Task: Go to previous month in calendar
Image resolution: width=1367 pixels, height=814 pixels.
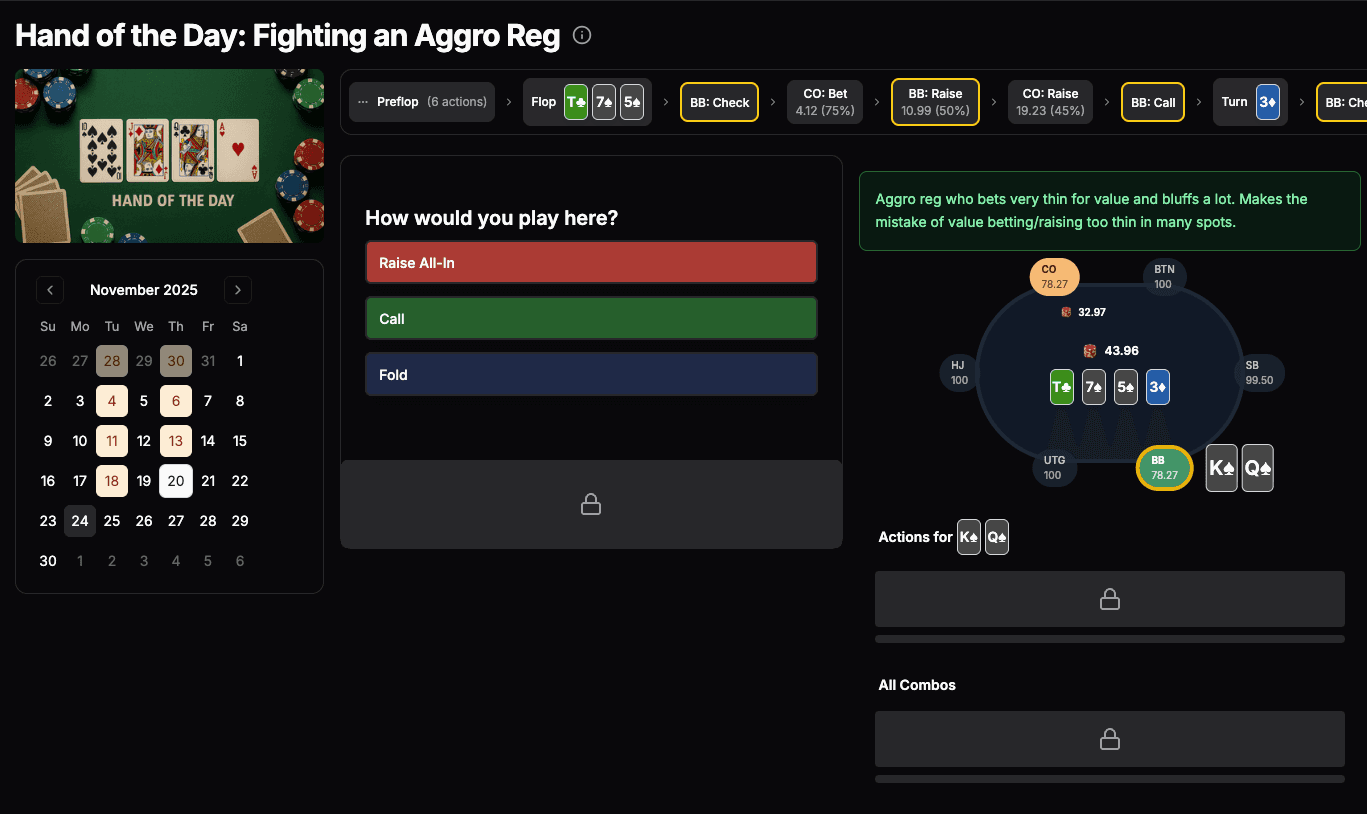Action: click(50, 290)
